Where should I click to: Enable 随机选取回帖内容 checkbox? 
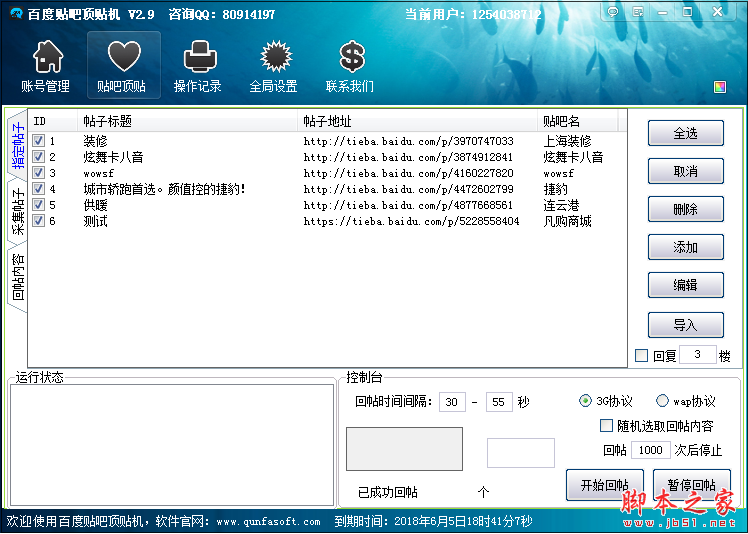(x=606, y=426)
